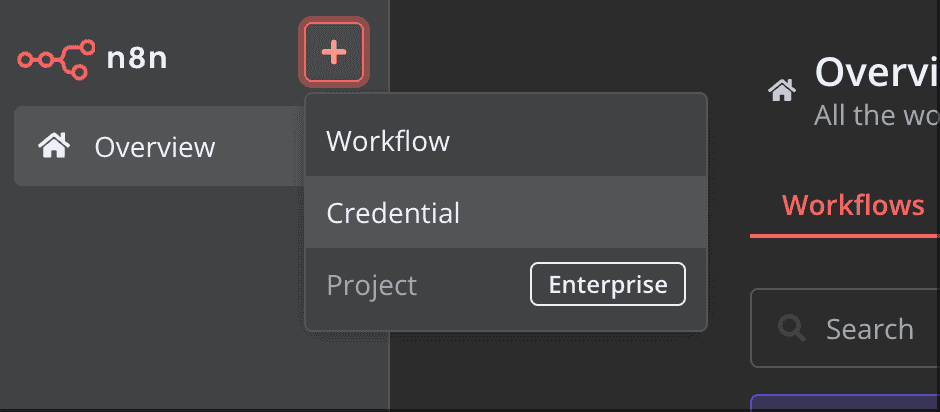The image size is (940, 412).
Task: Click the Overview page heading
Action: point(877,71)
